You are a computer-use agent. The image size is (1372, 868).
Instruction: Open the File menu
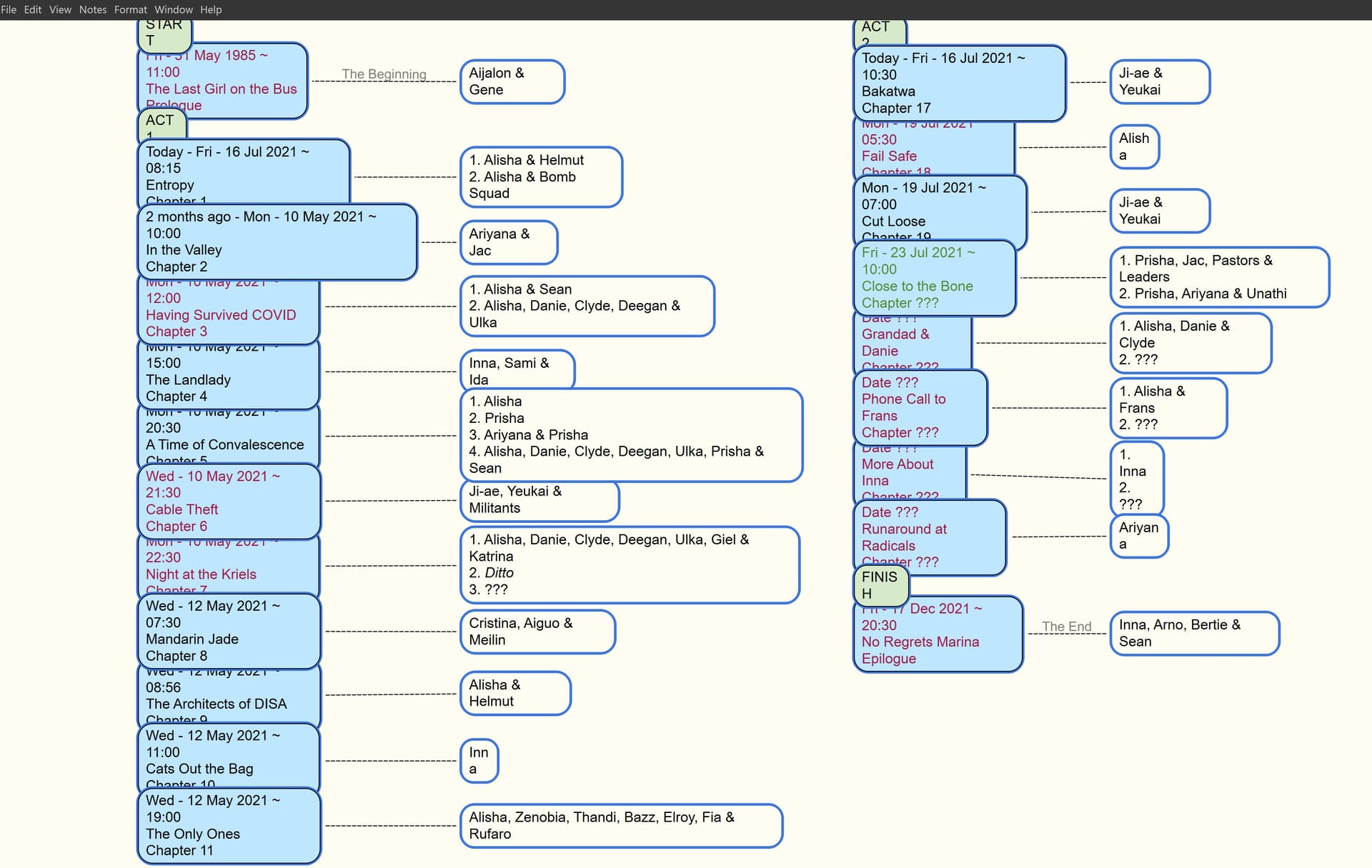(9, 9)
